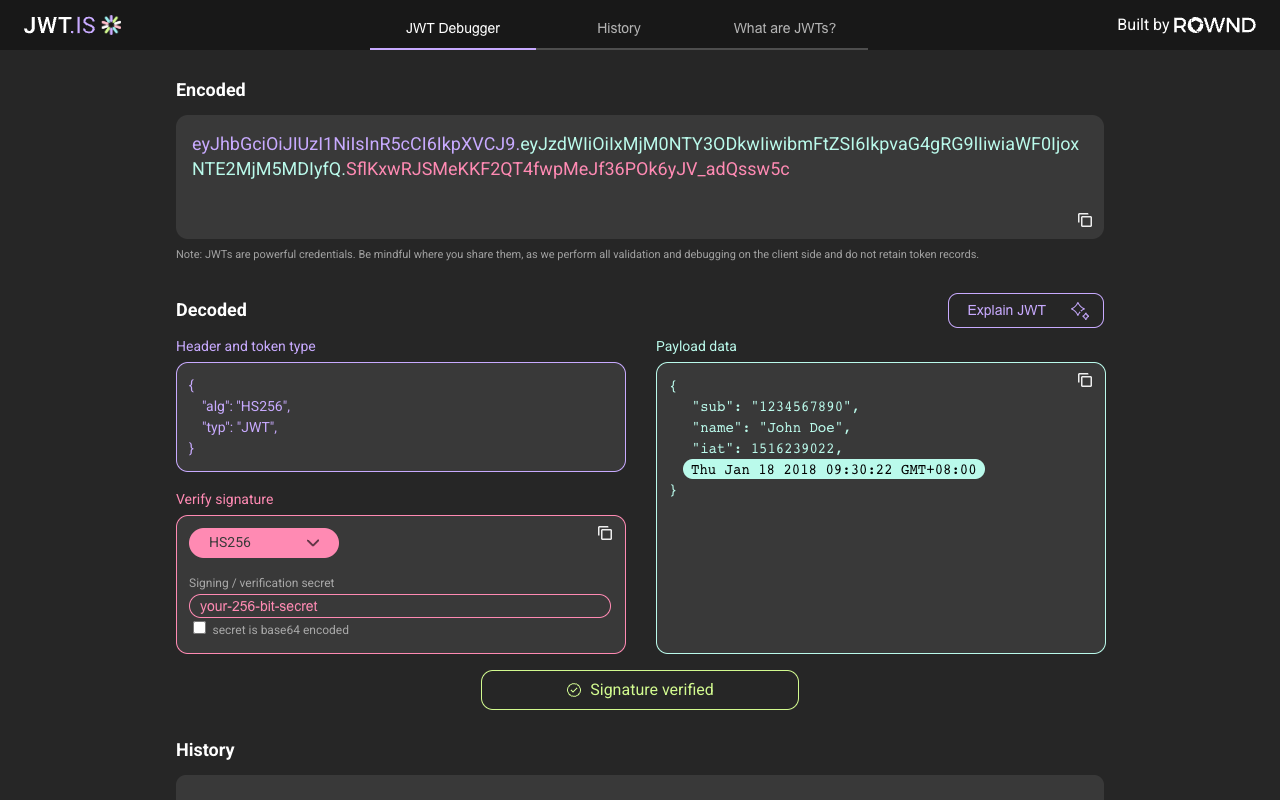The image size is (1280, 800).
Task: Click the "alg": "HS256" header line
Action: pyautogui.click(x=246, y=406)
